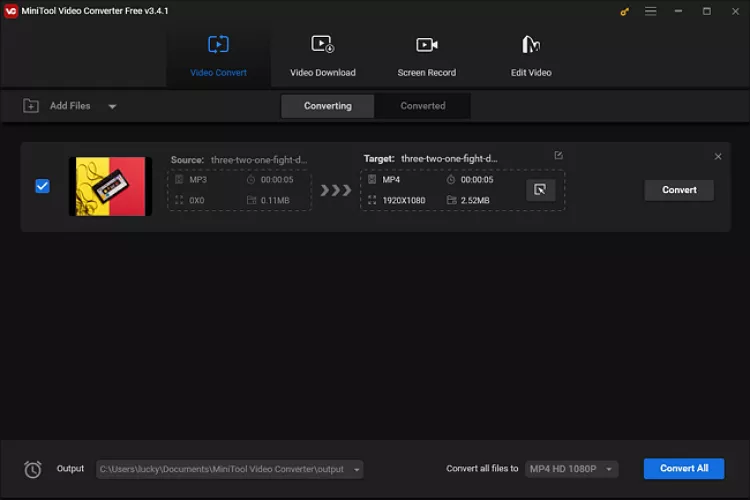750x500 pixels.
Task: Uncheck the file selection checkbox
Action: pyautogui.click(x=43, y=186)
